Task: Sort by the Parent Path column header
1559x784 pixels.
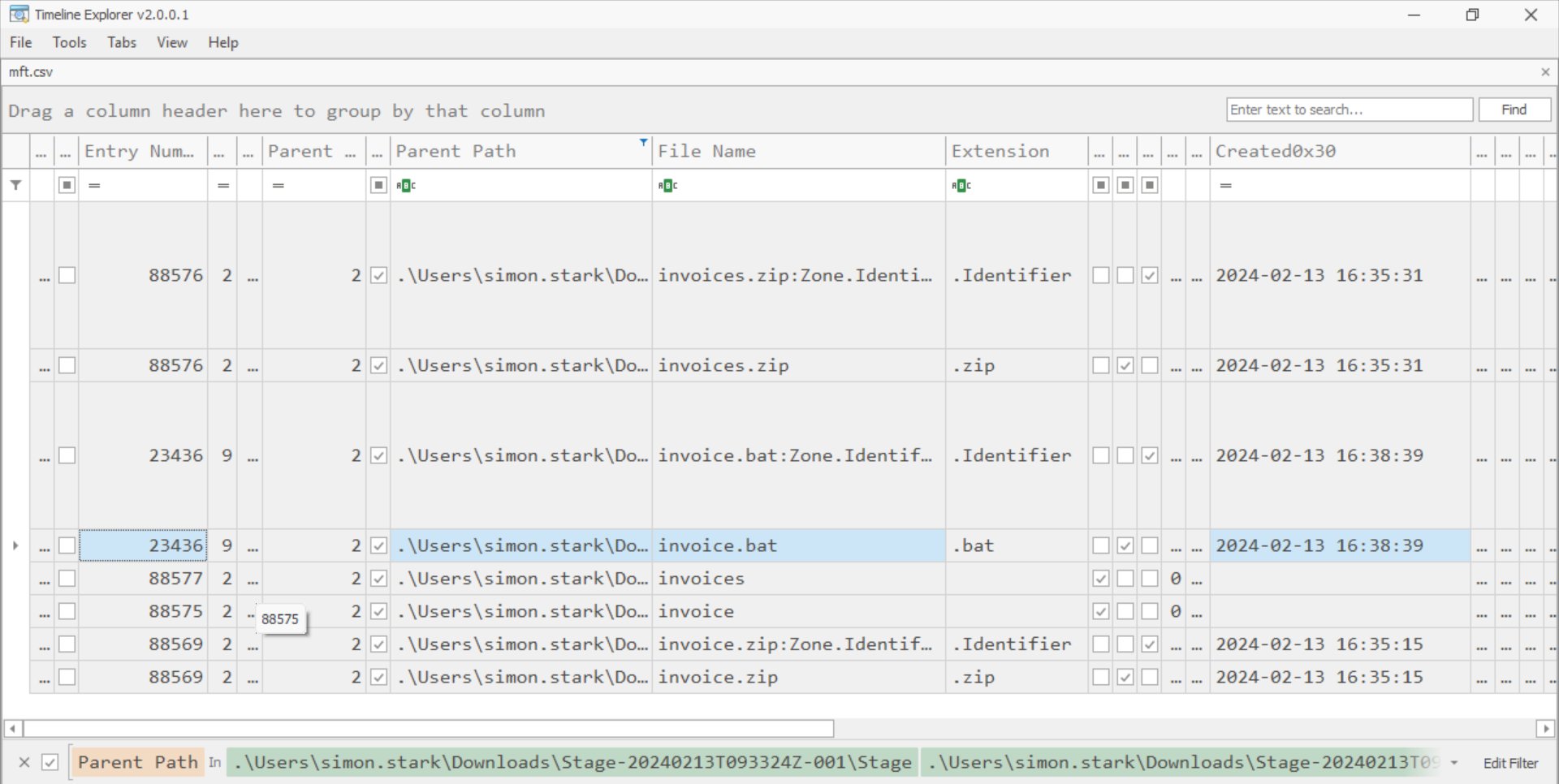Action: pyautogui.click(x=520, y=151)
